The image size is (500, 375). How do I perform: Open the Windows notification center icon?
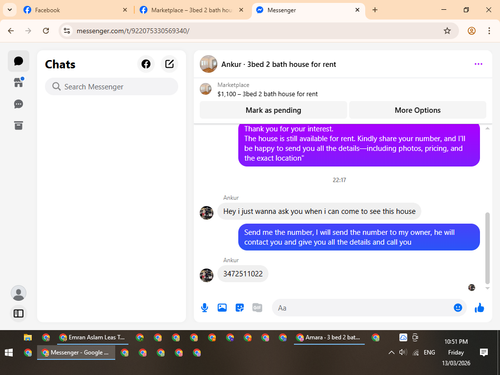(484, 352)
